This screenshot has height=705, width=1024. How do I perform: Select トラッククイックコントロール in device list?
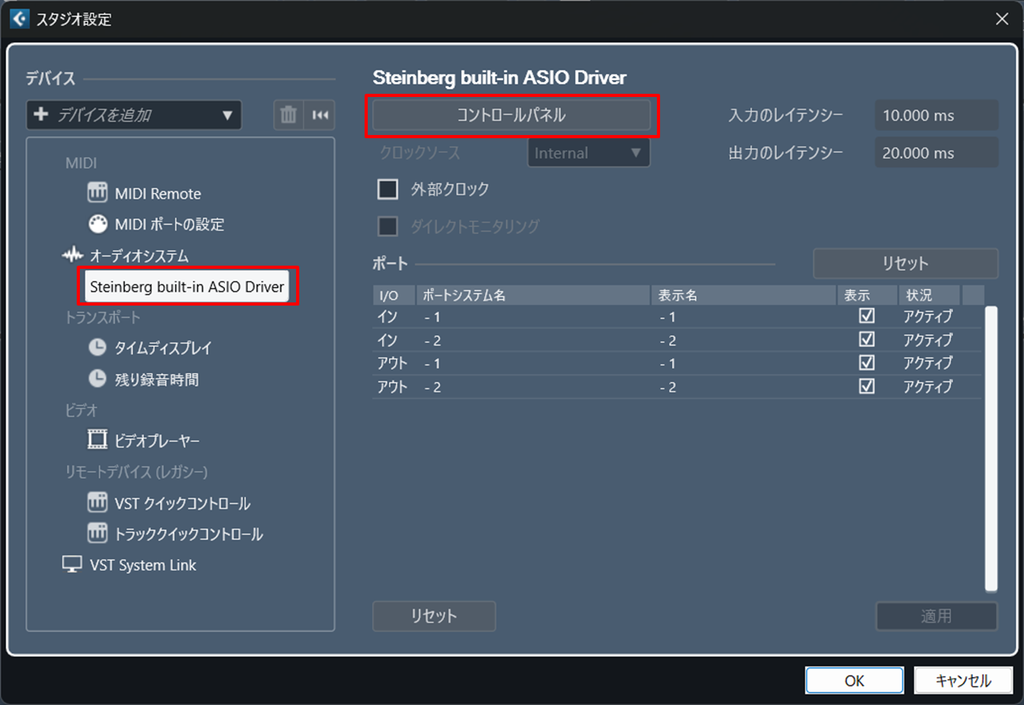pyautogui.click(x=189, y=534)
